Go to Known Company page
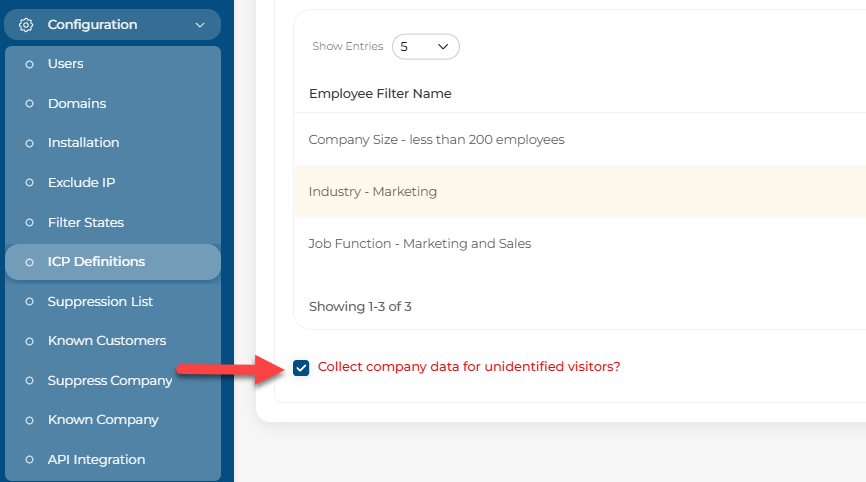This screenshot has width=866, height=482. [x=103, y=420]
